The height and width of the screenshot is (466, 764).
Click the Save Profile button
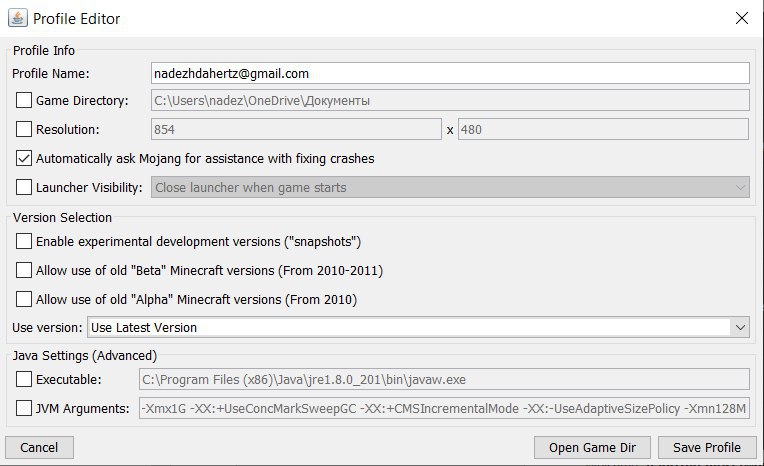[x=707, y=447]
